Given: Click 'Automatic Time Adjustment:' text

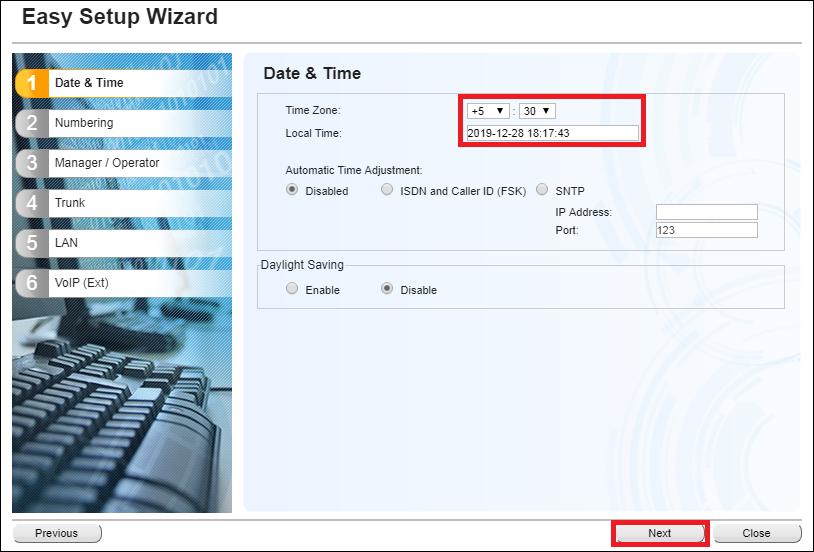Looking at the screenshot, I should [x=354, y=170].
